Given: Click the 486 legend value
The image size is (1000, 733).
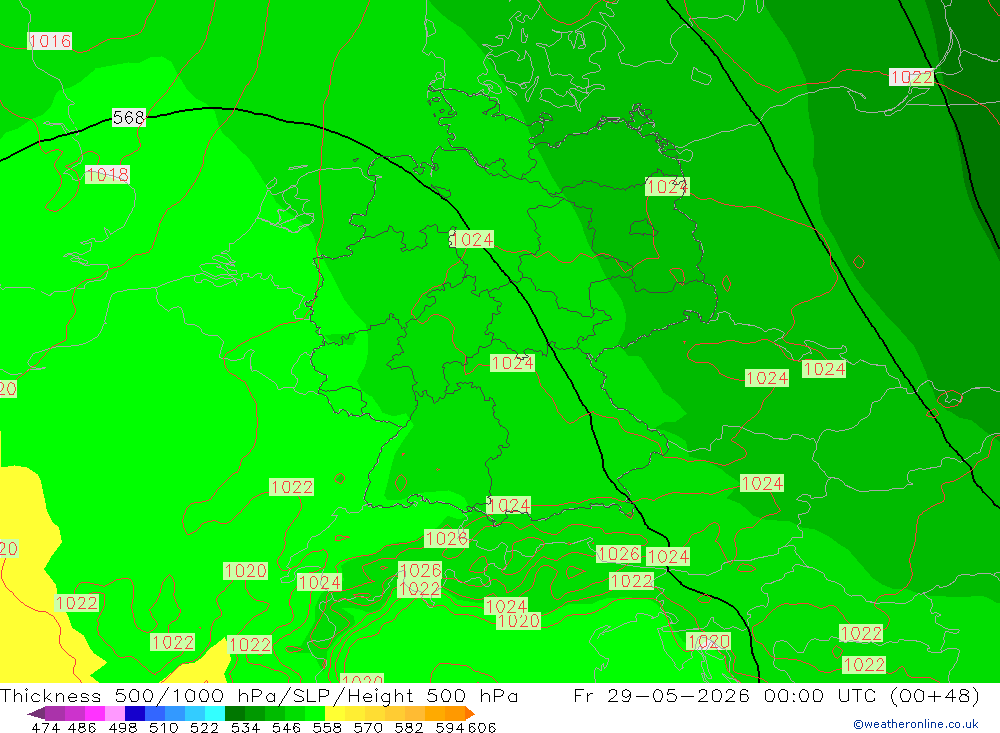Looking at the screenshot, I should (x=82, y=727).
